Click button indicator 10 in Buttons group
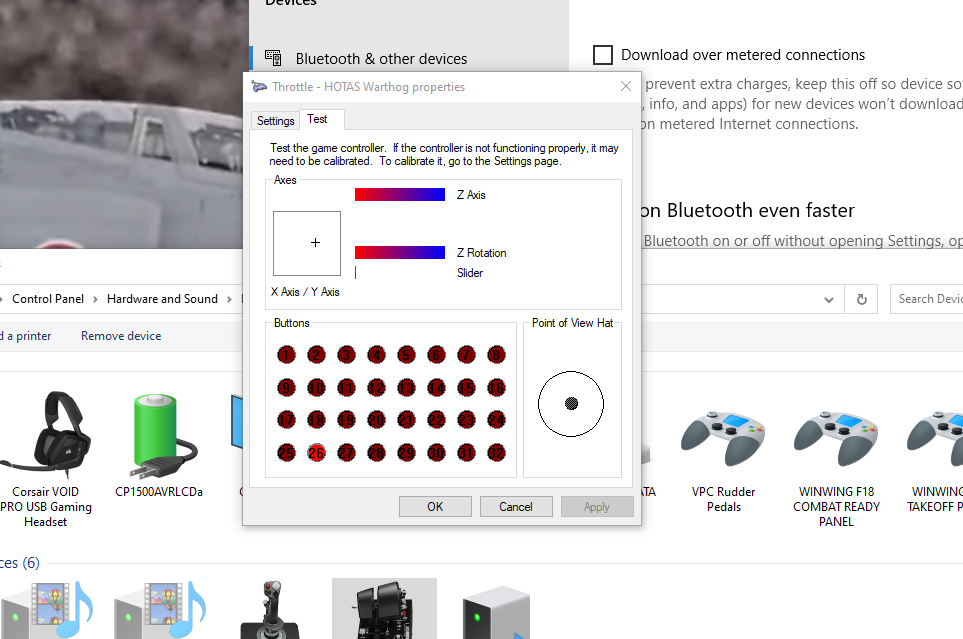Image resolution: width=963 pixels, height=639 pixels. coord(316,388)
